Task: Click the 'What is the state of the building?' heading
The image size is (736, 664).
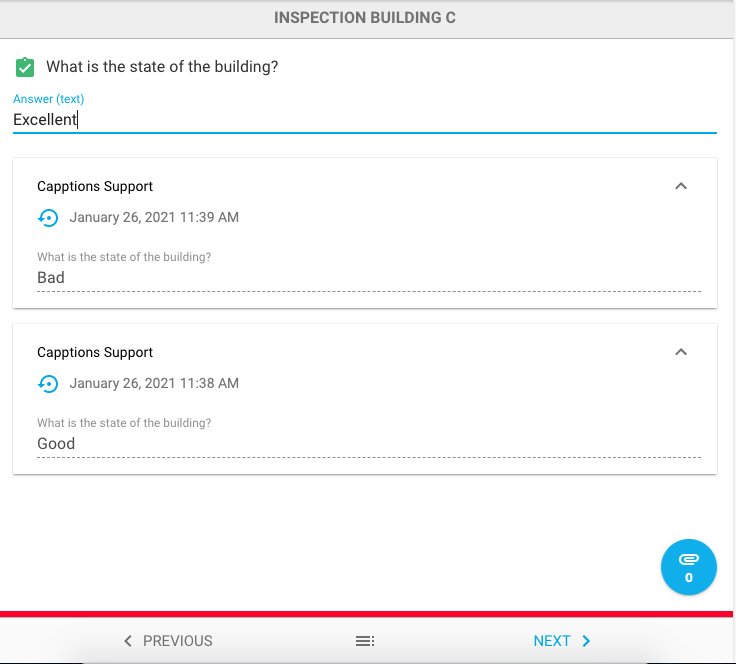Action: coord(162,67)
